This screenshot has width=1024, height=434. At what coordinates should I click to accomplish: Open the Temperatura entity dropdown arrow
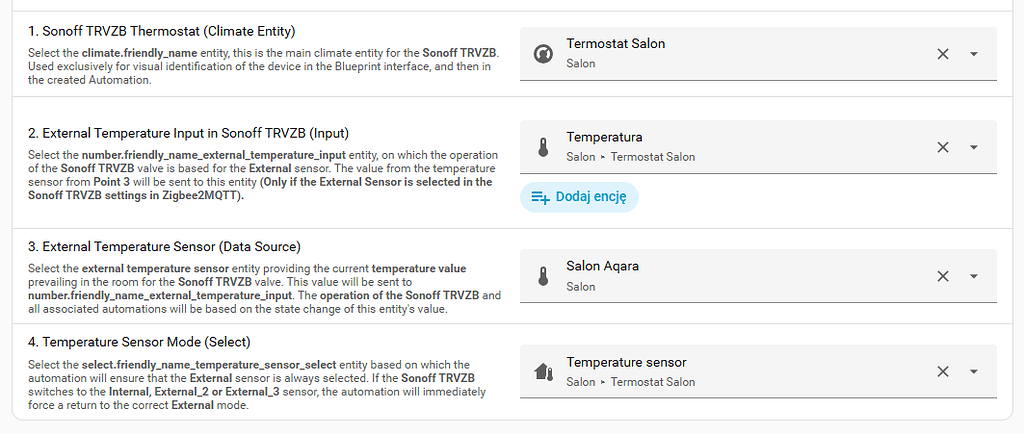(974, 147)
